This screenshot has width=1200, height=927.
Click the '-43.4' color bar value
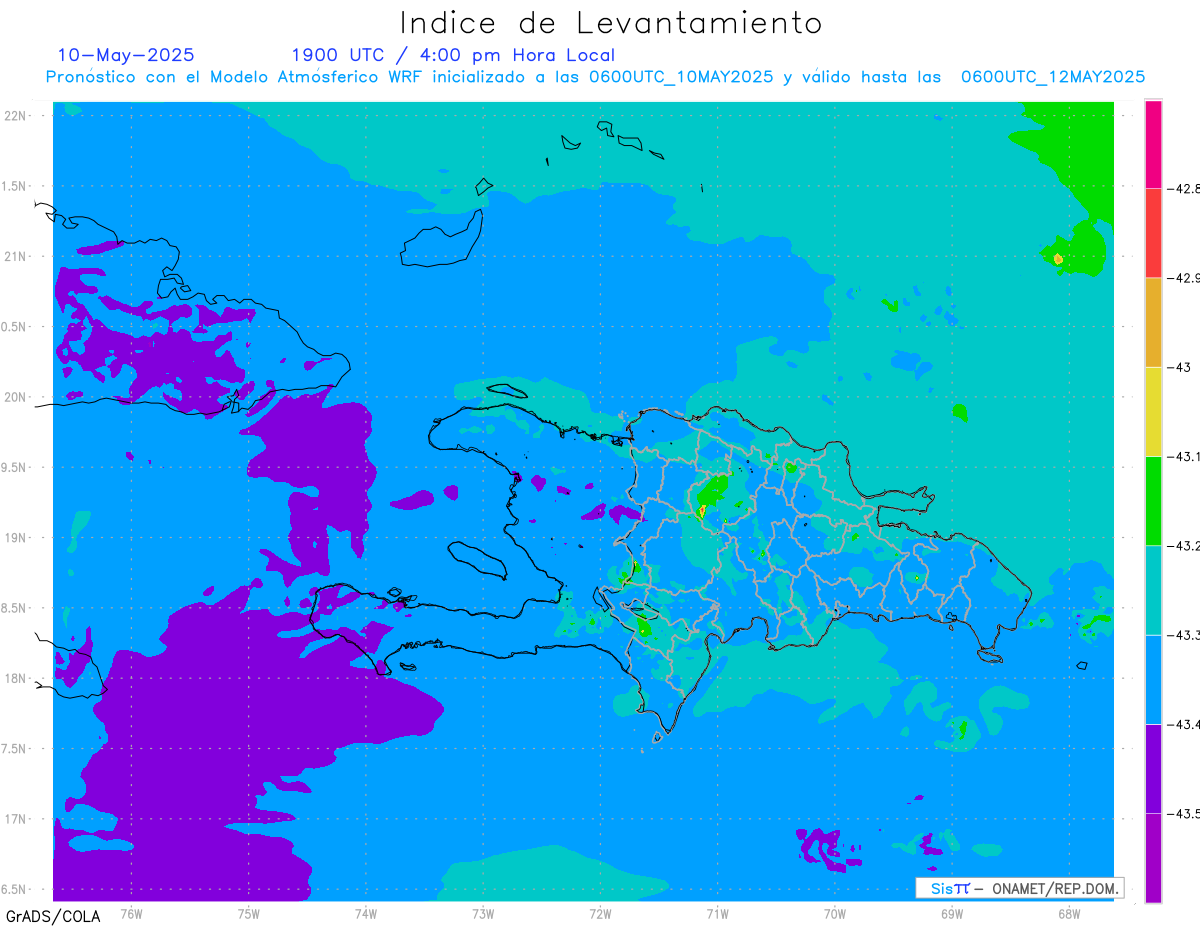pos(1184,724)
